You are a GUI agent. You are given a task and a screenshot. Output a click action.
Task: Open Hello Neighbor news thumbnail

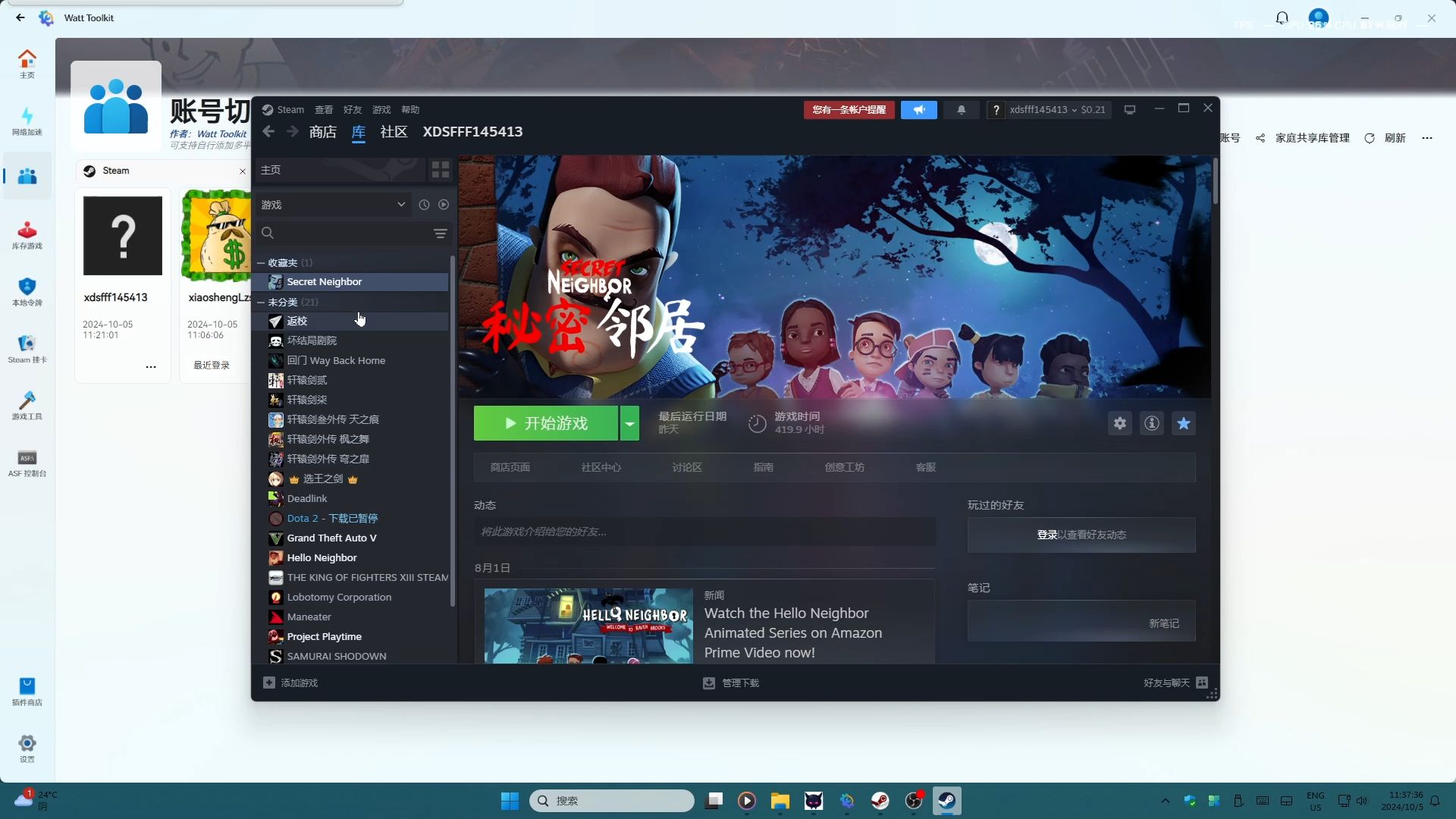tap(588, 626)
